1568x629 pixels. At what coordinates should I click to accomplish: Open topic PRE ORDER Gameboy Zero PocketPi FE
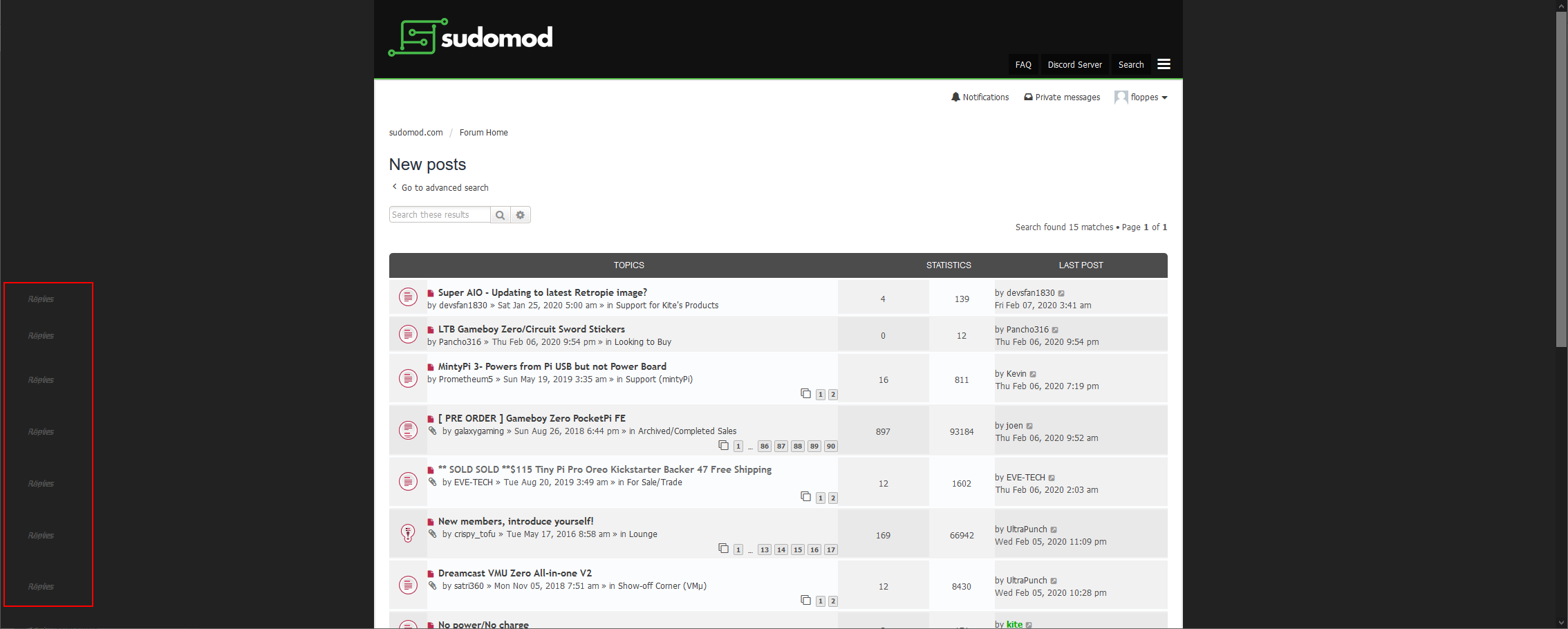tap(532, 418)
